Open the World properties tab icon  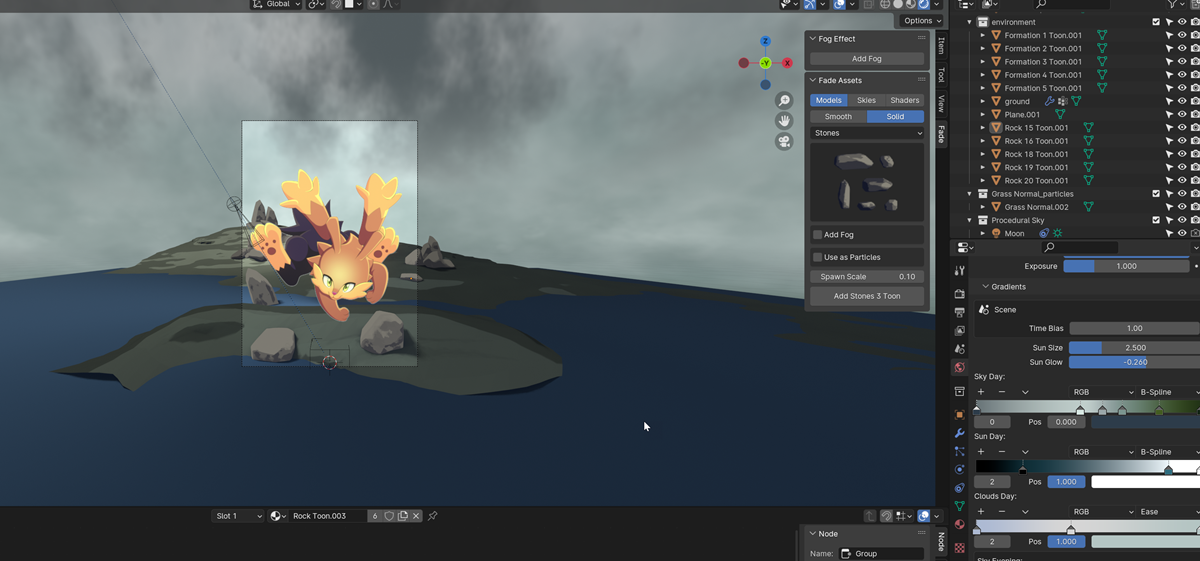pos(960,368)
